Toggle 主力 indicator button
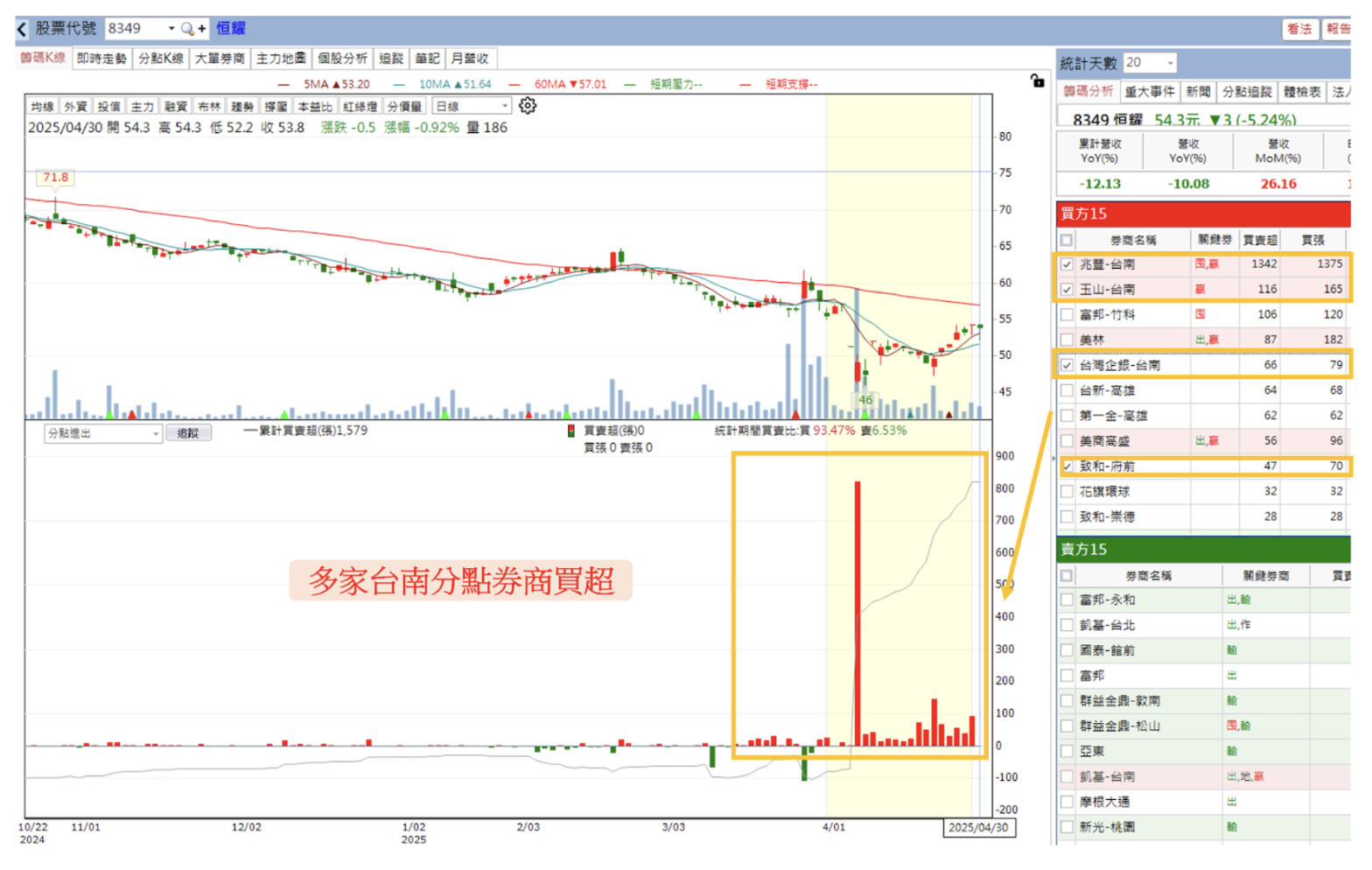Viewport: 1372px width, 870px height. 142,107
